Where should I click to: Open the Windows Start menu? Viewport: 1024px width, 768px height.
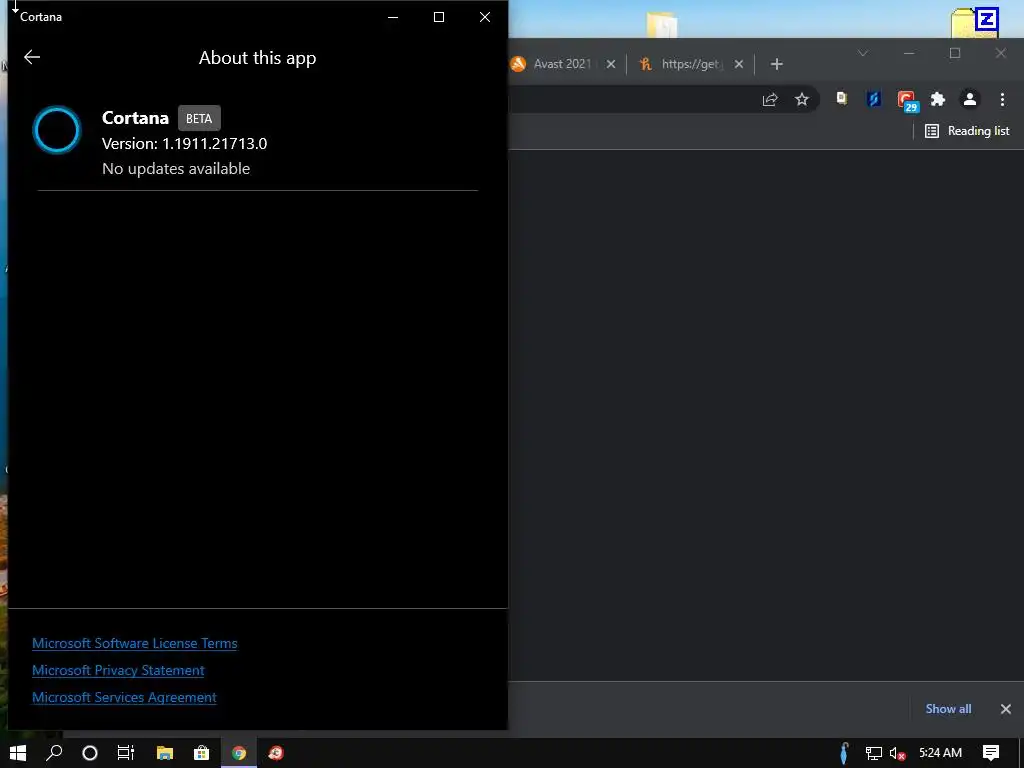tap(18, 753)
